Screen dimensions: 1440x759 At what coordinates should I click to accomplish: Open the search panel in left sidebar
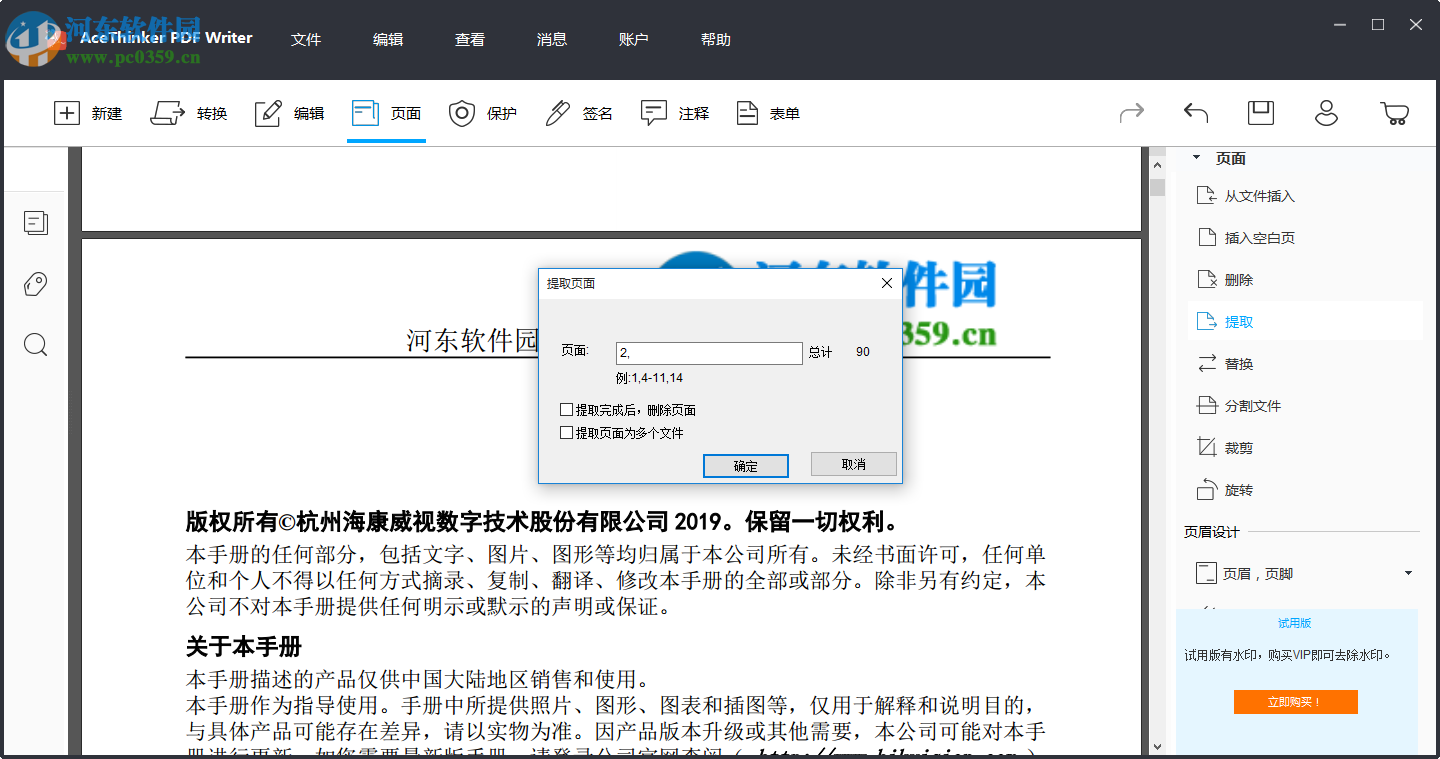35,344
